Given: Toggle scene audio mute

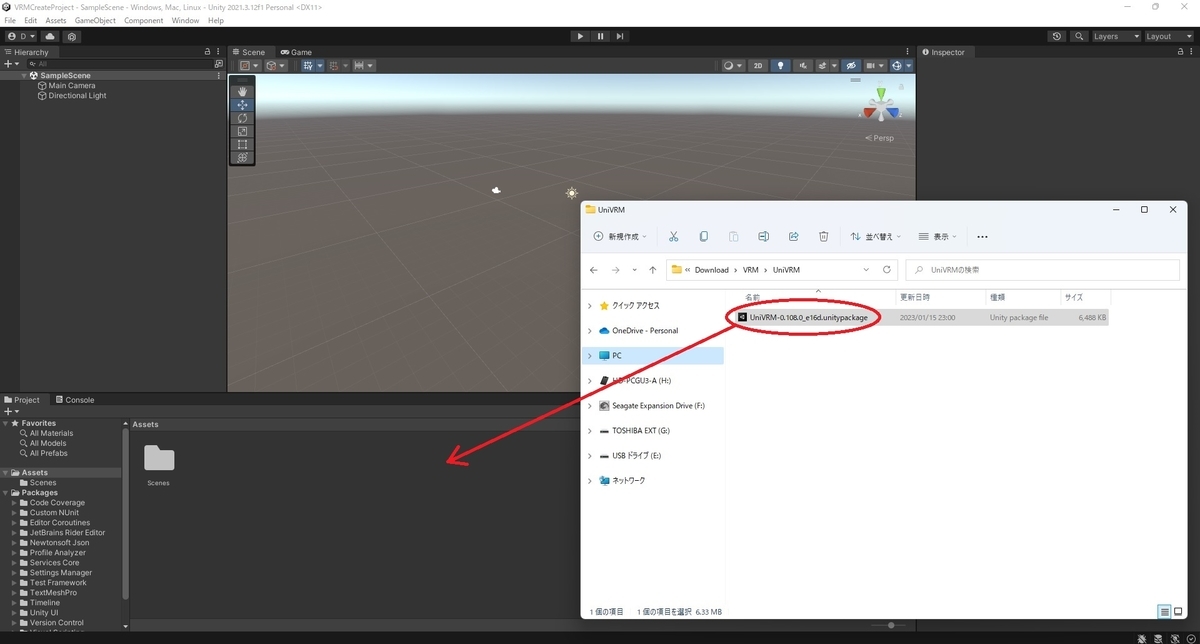Looking at the screenshot, I should 803,65.
